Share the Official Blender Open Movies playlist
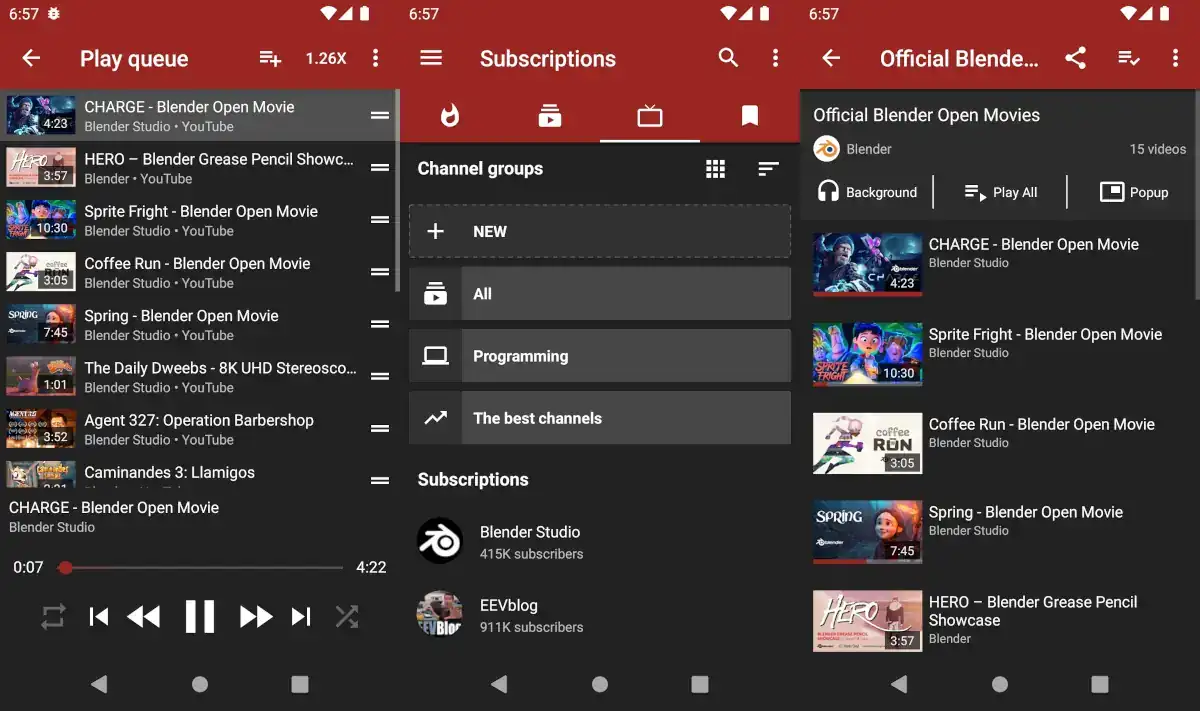The width and height of the screenshot is (1200, 711). [1075, 58]
